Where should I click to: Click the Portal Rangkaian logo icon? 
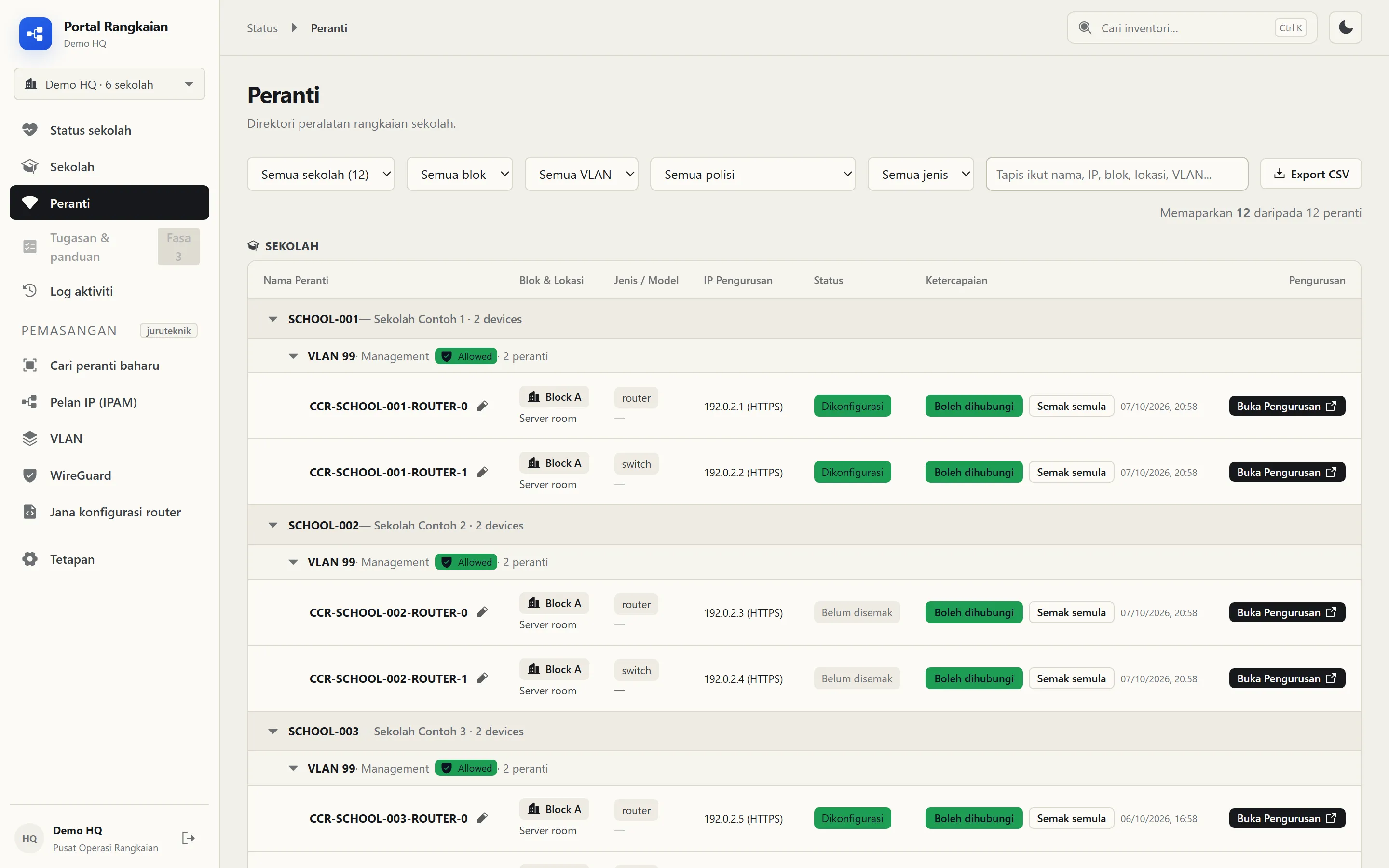point(36,34)
